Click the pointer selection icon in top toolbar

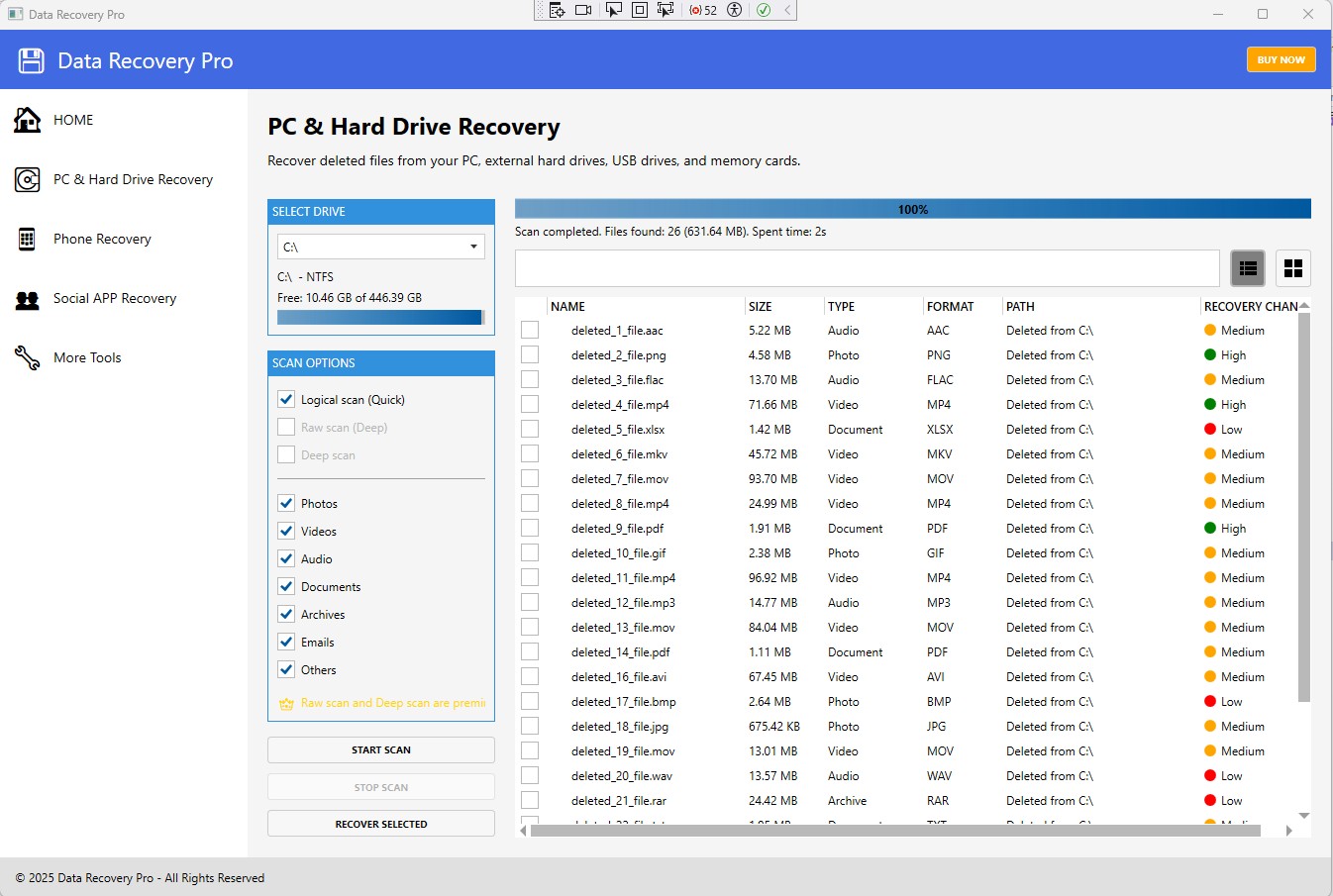coord(613,10)
